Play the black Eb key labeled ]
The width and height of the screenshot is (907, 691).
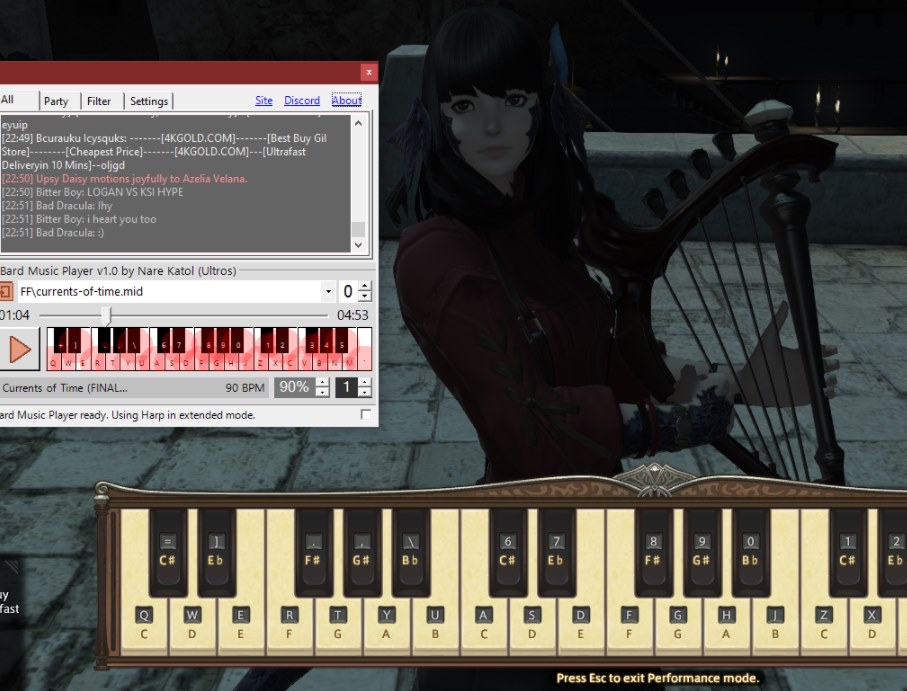coord(216,552)
